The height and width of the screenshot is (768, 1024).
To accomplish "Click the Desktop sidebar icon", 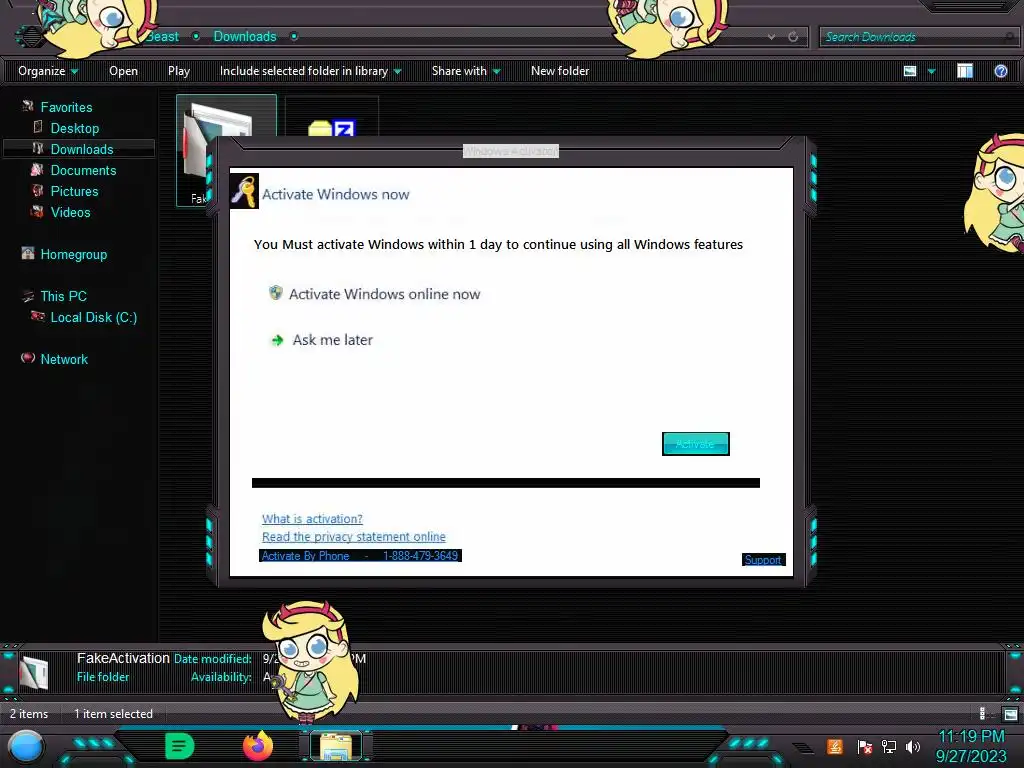I will pyautogui.click(x=38, y=127).
